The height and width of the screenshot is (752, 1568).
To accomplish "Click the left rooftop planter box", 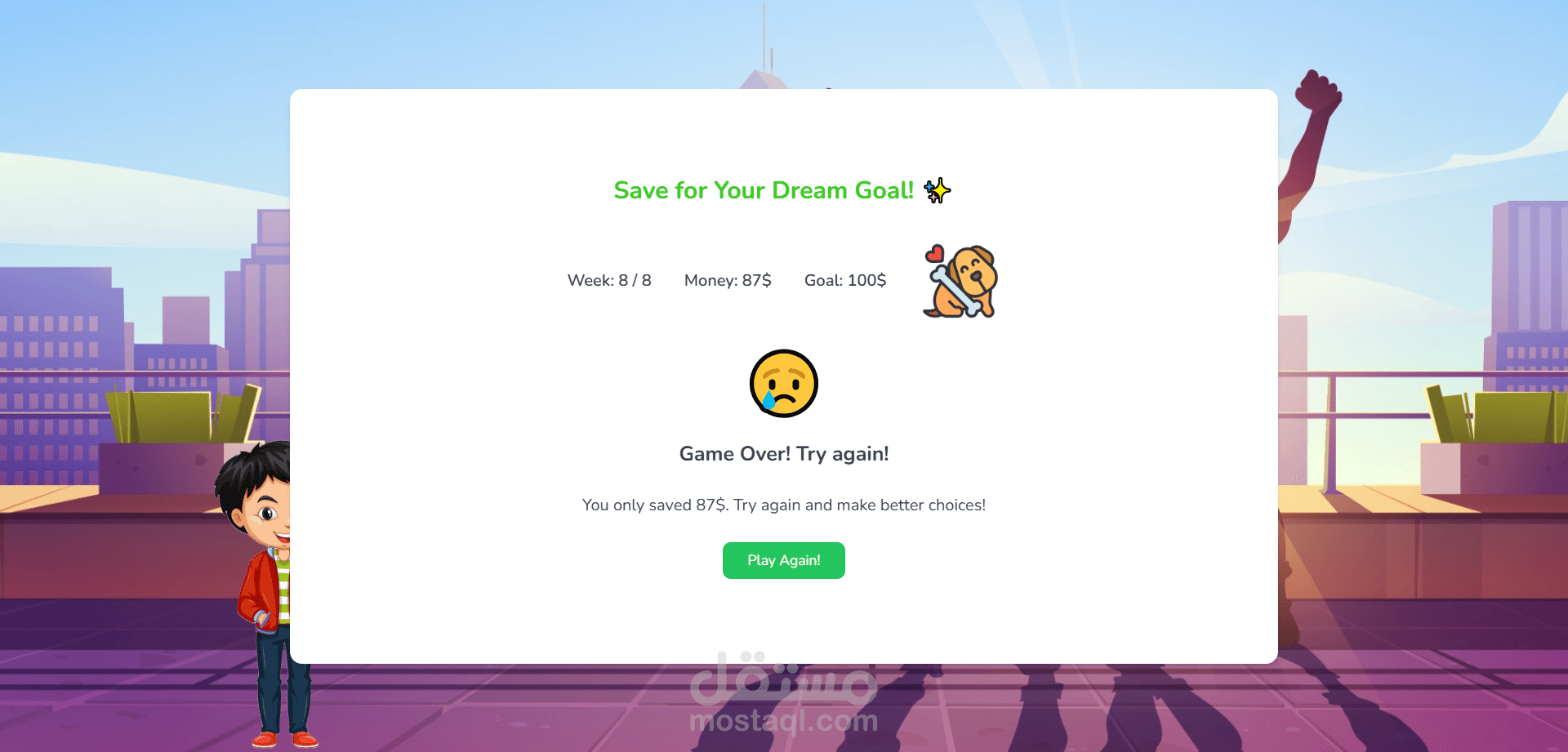I will tap(184, 441).
